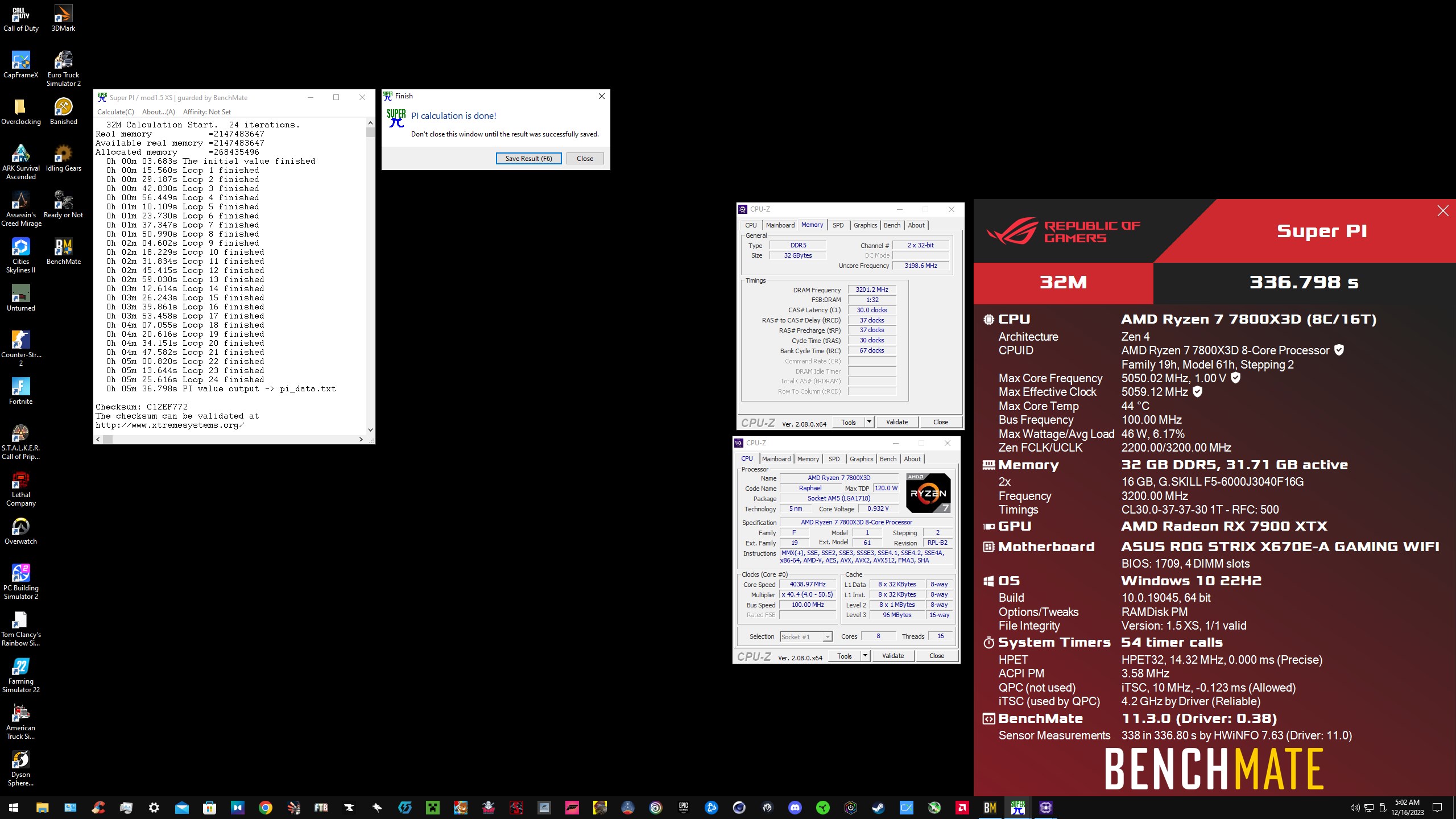Open Steam from the taskbar
The width and height of the screenshot is (1456, 819).
[878, 808]
